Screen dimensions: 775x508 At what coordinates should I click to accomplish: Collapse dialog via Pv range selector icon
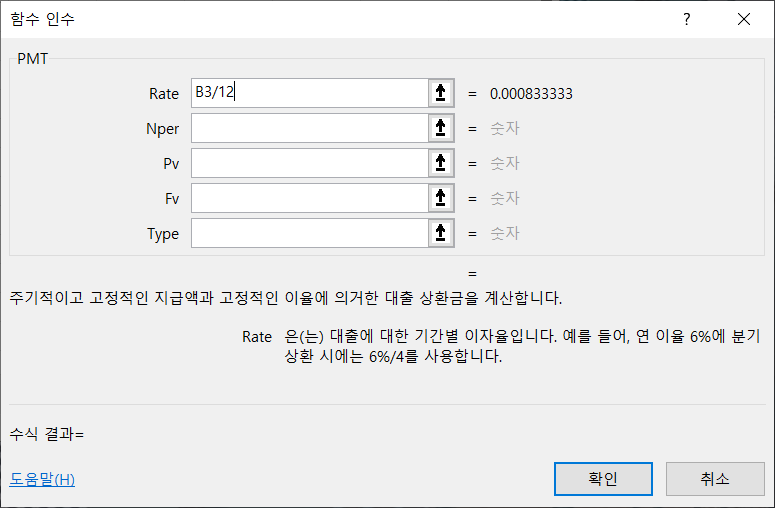[x=441, y=163]
